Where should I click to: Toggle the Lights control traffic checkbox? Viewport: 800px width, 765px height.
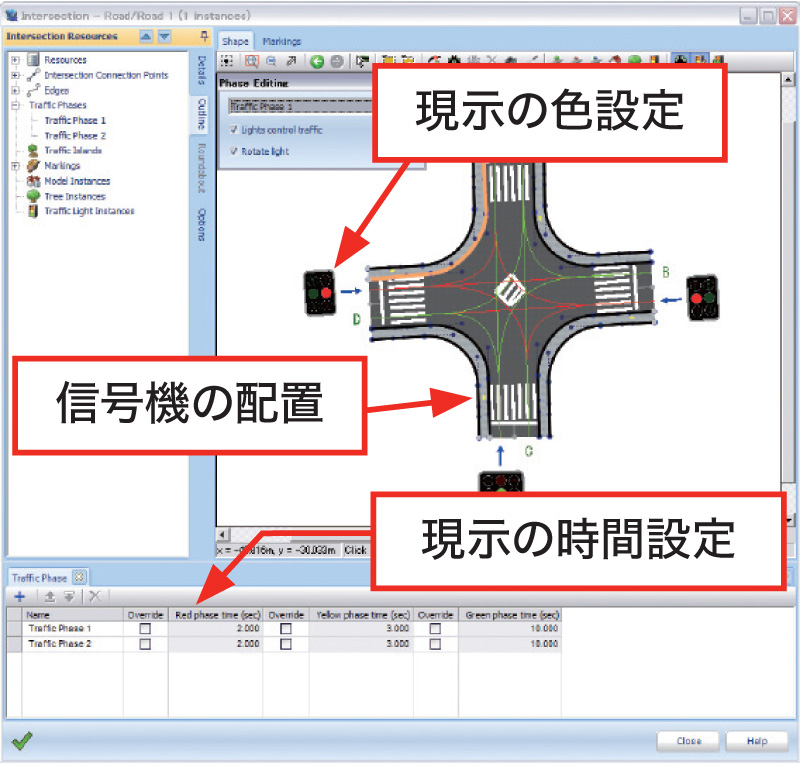(234, 130)
